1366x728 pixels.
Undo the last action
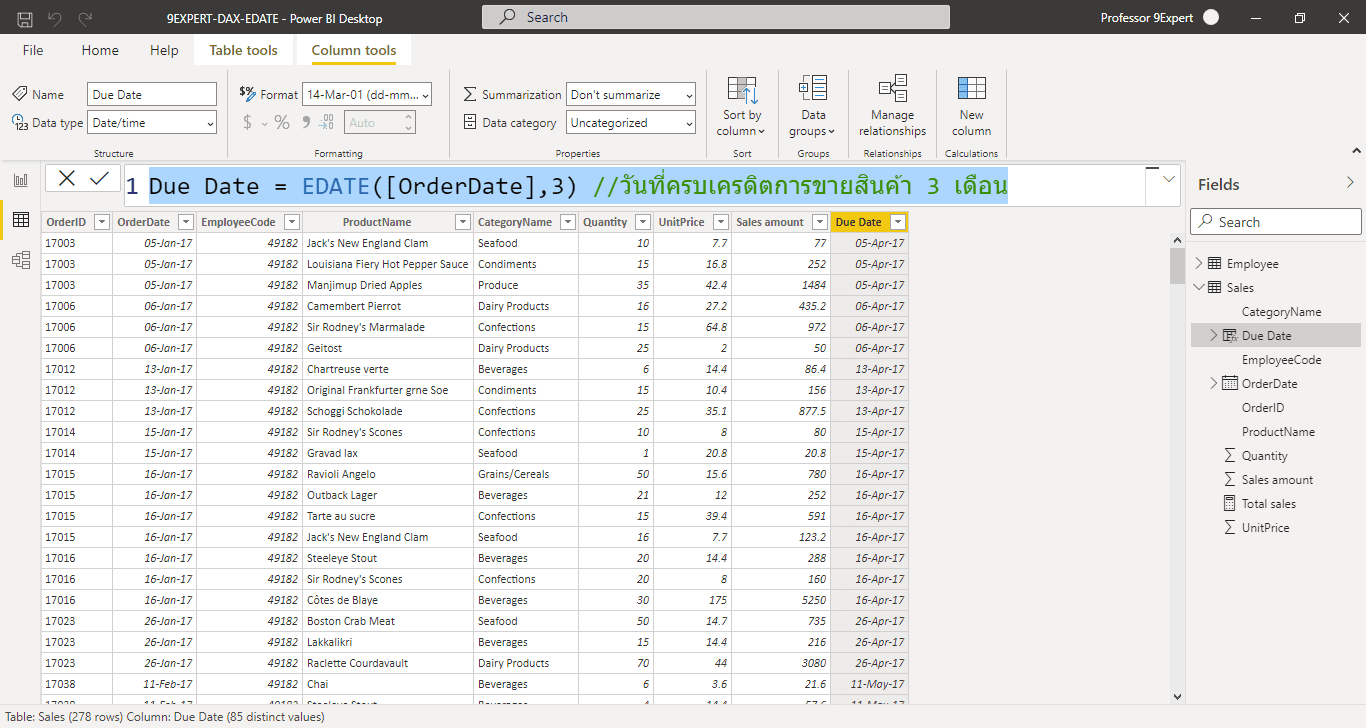[x=56, y=17]
